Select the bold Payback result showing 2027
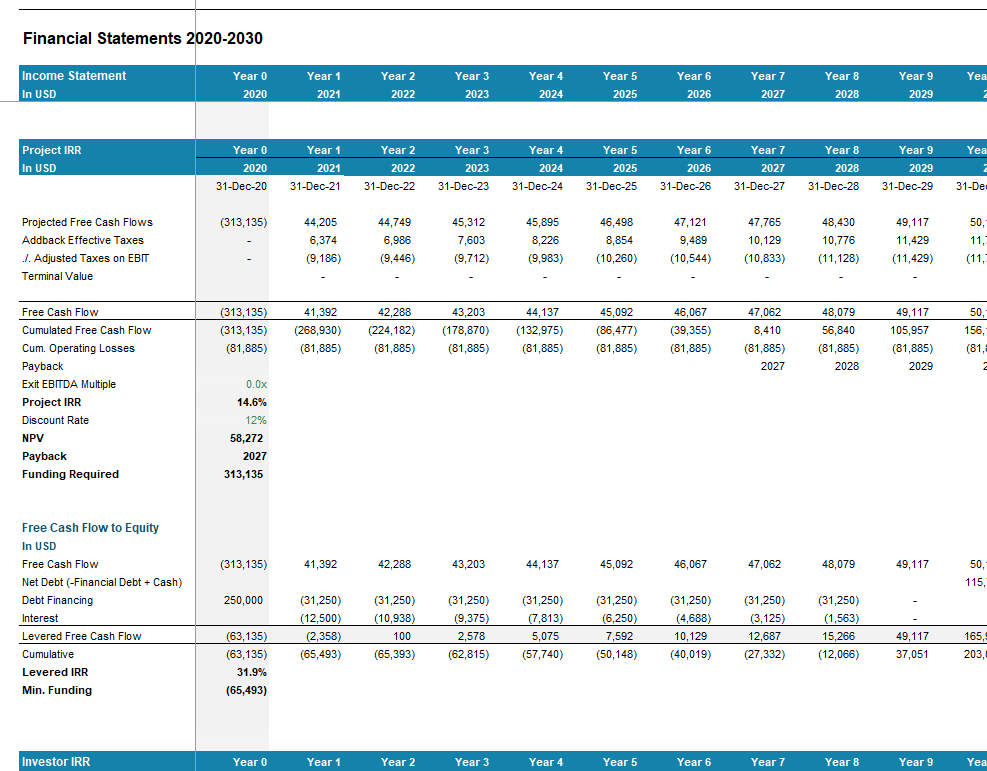This screenshot has height=771, width=987. 255,456
